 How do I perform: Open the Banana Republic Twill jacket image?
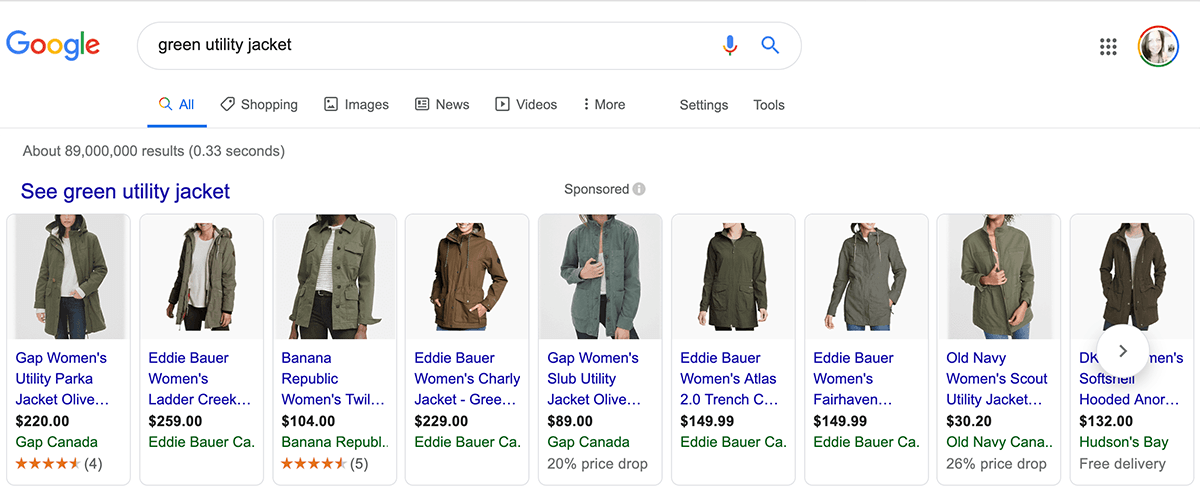coord(335,276)
